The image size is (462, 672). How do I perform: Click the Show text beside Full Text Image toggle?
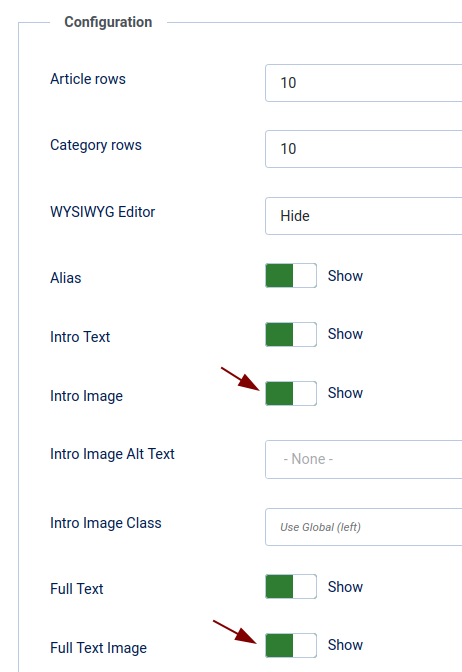pyautogui.click(x=345, y=645)
